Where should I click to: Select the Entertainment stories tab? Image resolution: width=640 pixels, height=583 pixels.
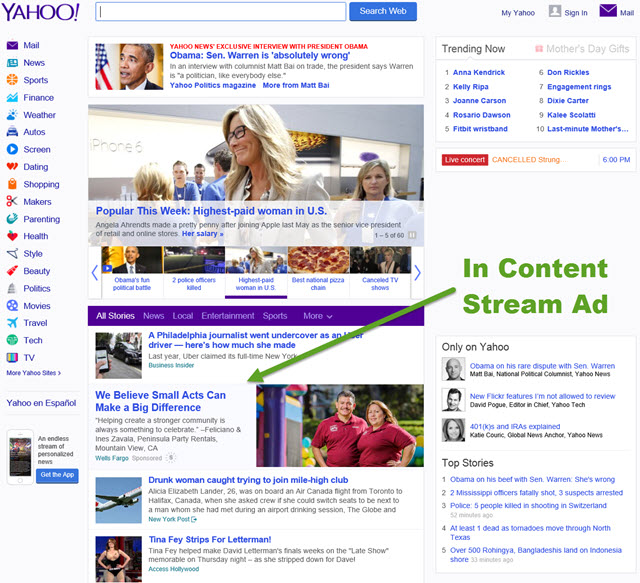click(228, 316)
